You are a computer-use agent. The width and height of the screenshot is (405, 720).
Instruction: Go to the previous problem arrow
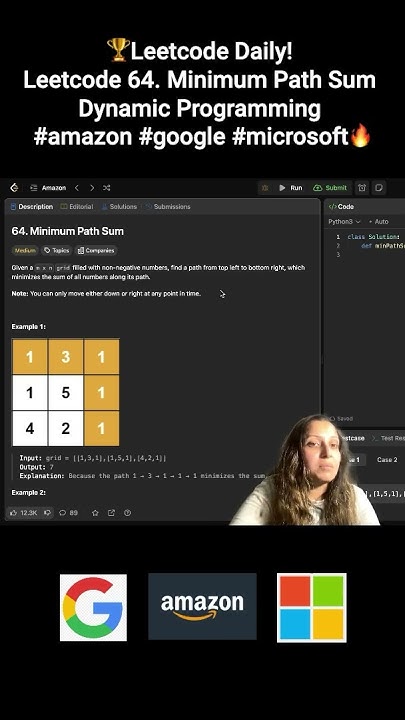tap(77, 188)
